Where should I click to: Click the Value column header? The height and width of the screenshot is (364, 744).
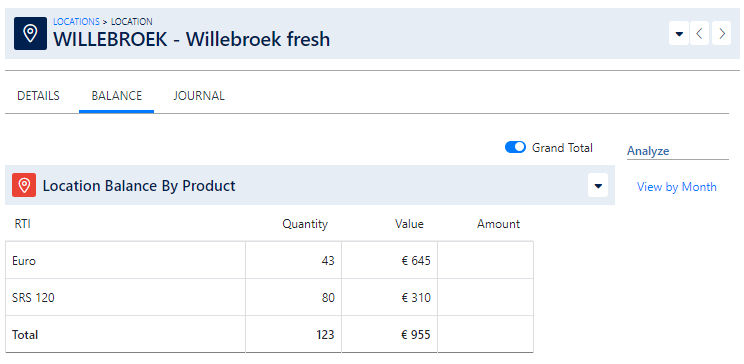[x=409, y=224]
